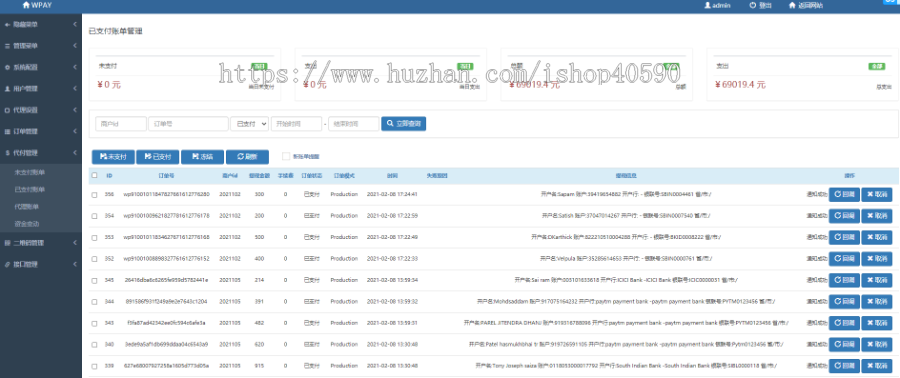This screenshot has width=900, height=378.
Task: Click the 已支付 filter button above table
Action: point(157,157)
